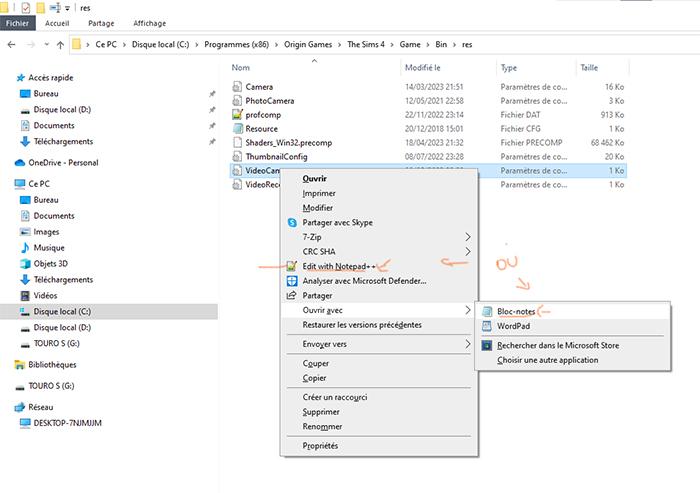
Task: Expand chevron after Origin Games breadcrumb
Action: (x=339, y=44)
